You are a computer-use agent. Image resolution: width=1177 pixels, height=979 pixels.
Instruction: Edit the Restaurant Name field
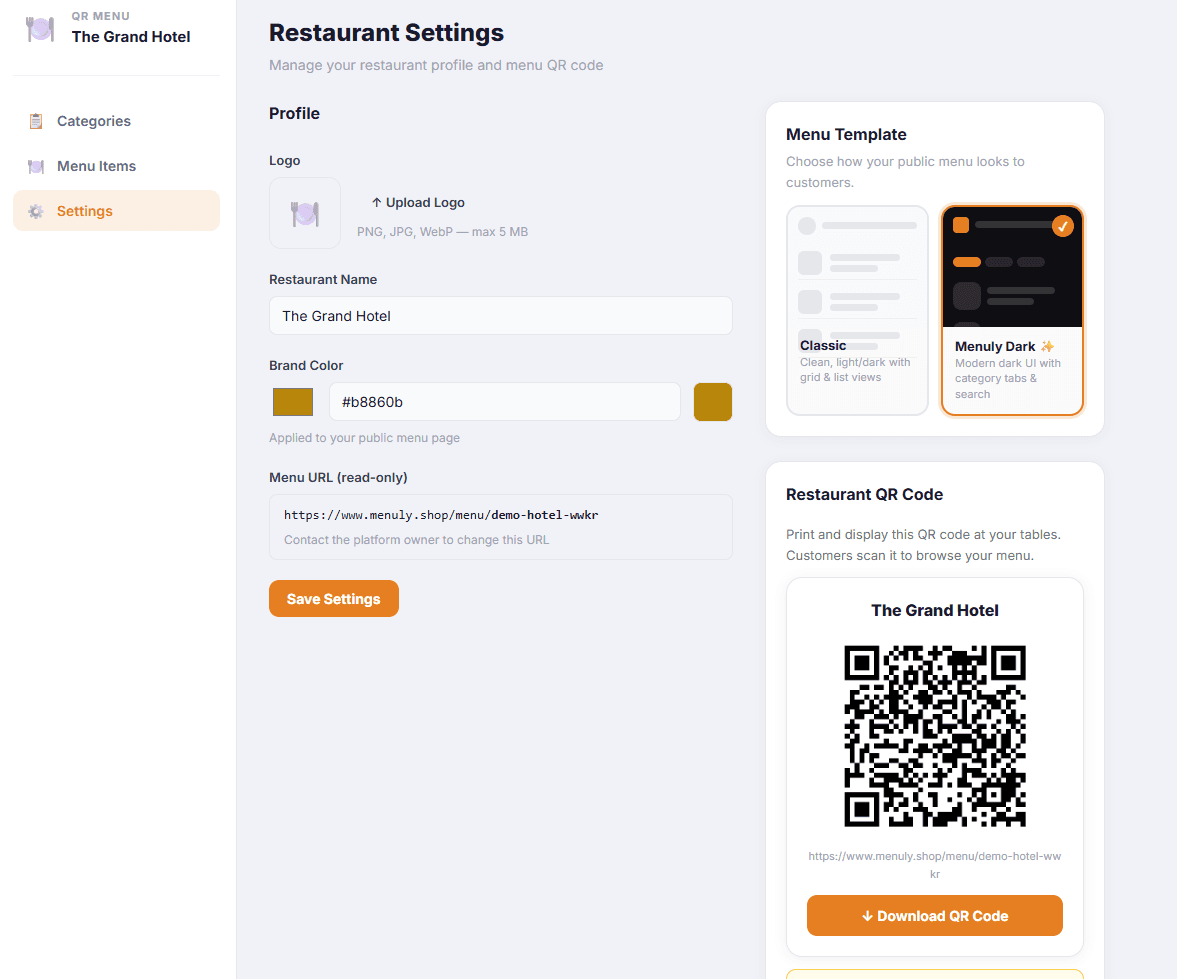(501, 316)
